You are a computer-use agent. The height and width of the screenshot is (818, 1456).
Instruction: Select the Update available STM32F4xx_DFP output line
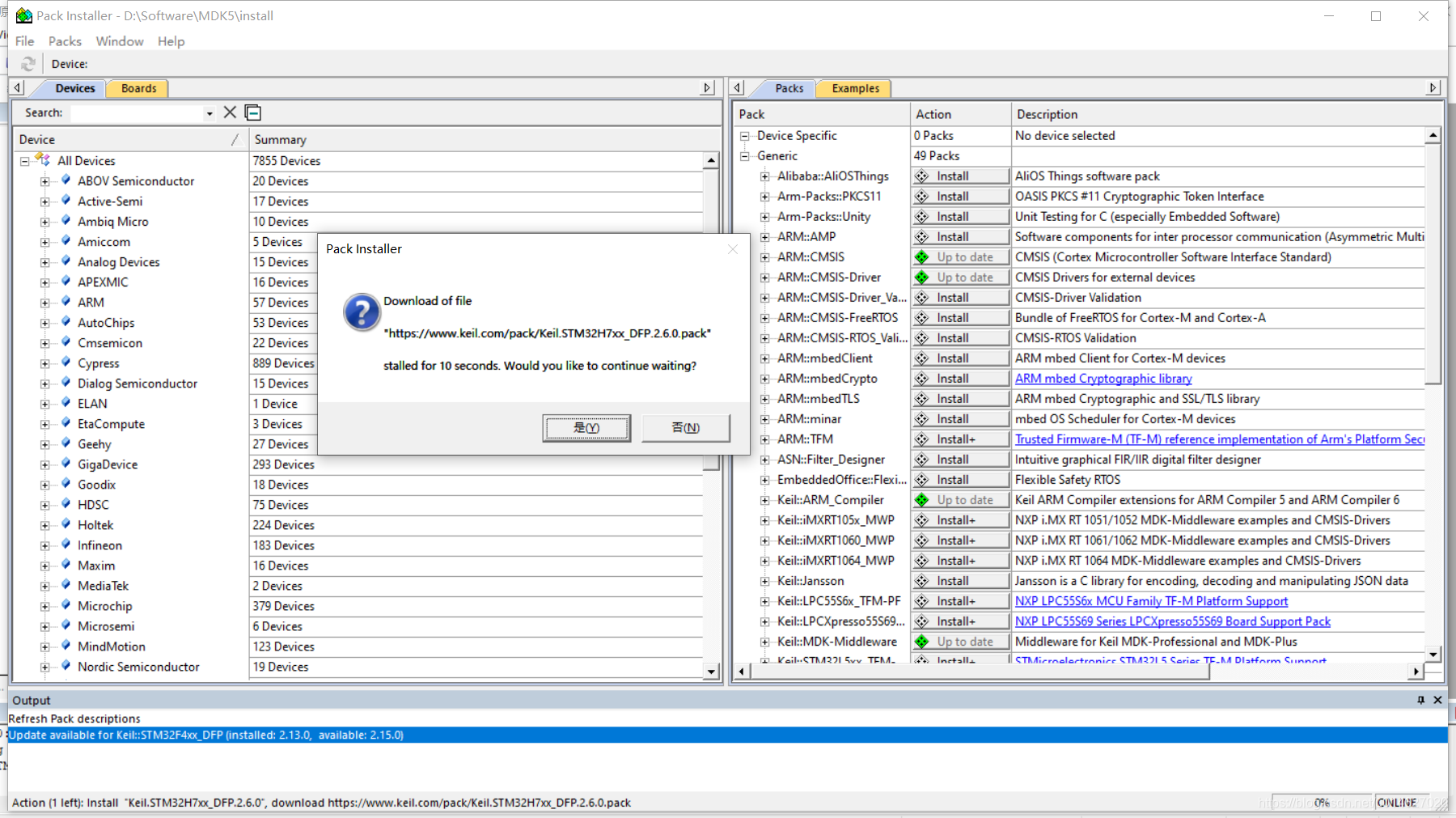[727, 735]
